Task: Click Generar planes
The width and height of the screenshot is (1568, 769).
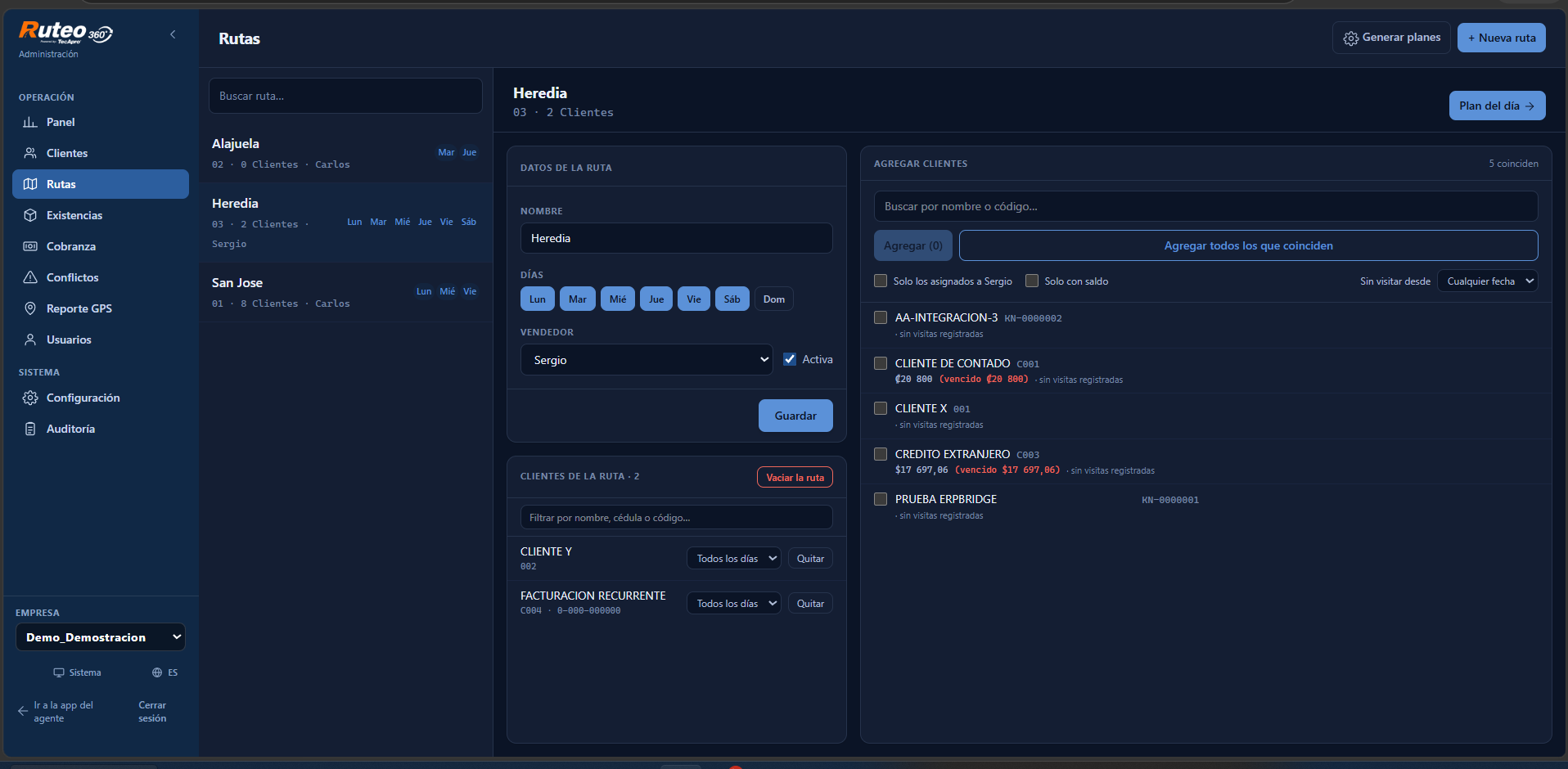Action: pos(1391,38)
